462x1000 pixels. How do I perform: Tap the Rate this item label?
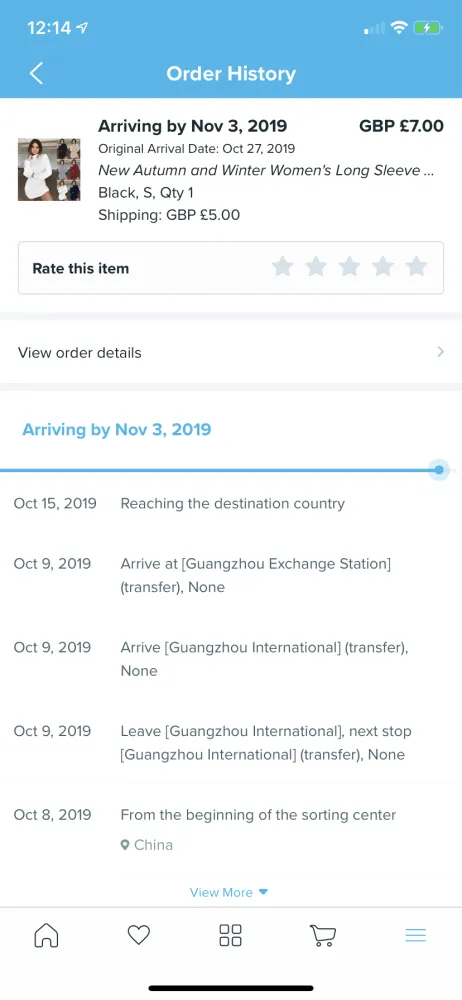[80, 268]
